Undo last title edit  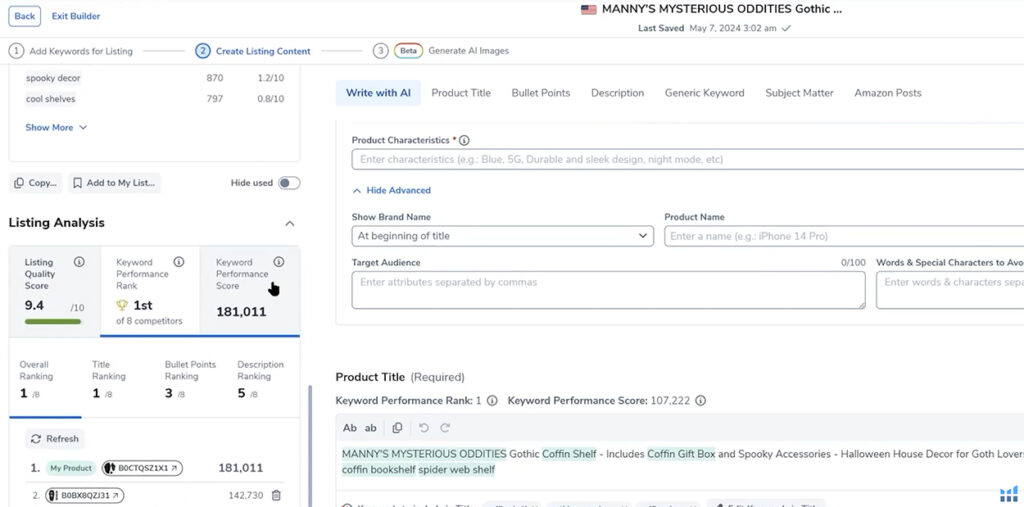(424, 428)
